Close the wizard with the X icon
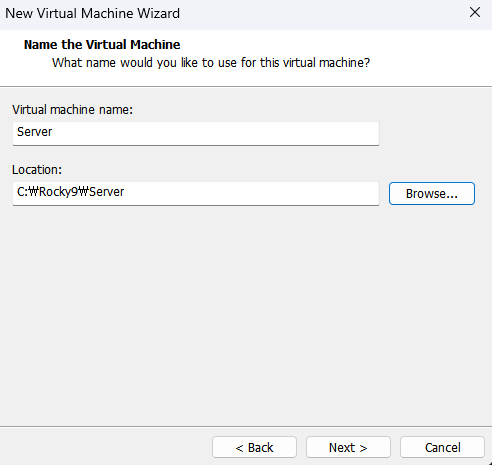 [475, 13]
